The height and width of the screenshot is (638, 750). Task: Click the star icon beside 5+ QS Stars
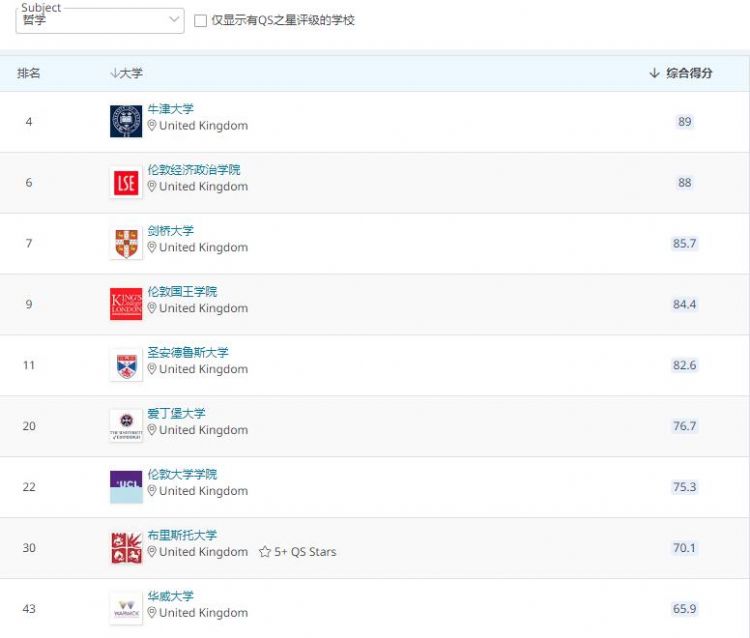(x=265, y=552)
